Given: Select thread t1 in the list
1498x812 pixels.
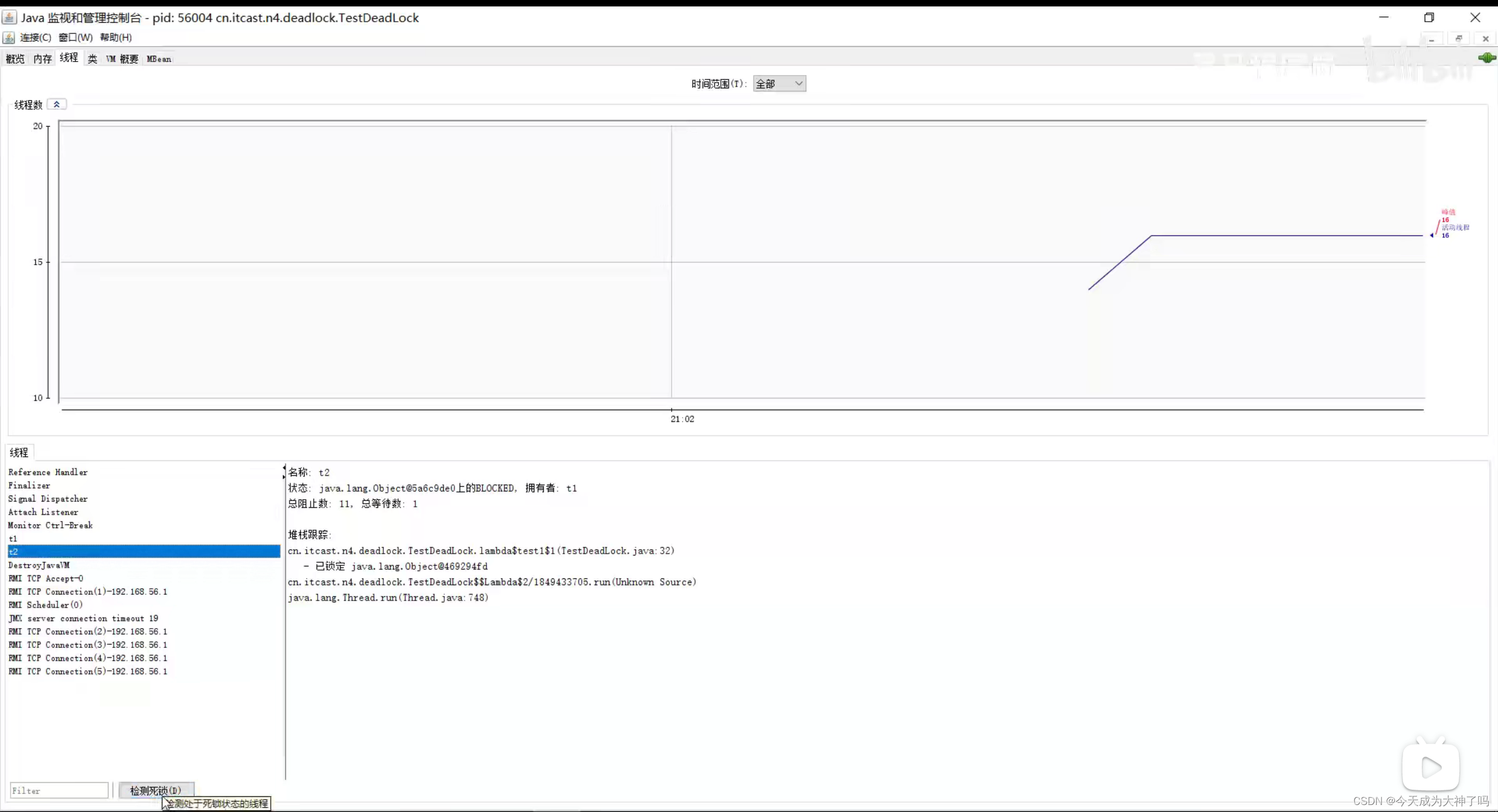Looking at the screenshot, I should 13,538.
